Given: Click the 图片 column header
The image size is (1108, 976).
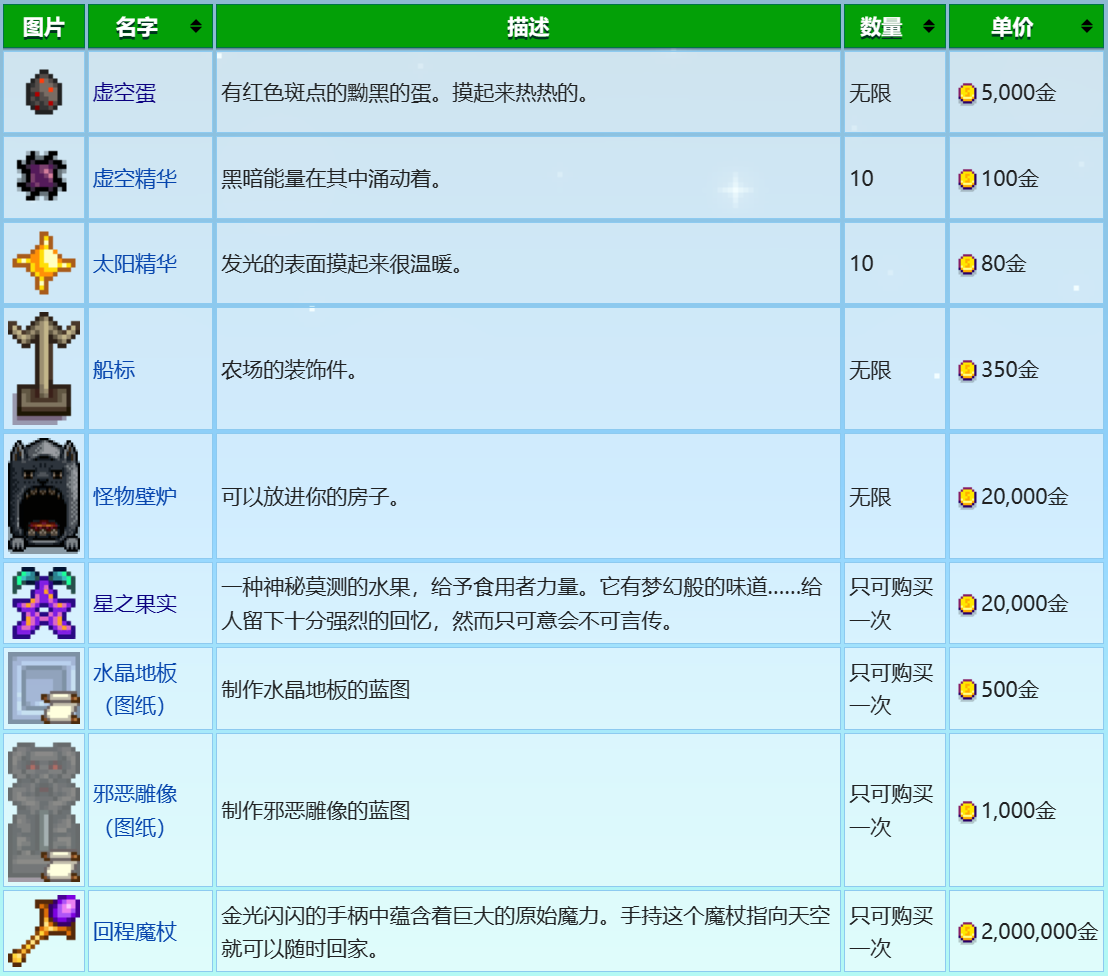Looking at the screenshot, I should [x=43, y=27].
